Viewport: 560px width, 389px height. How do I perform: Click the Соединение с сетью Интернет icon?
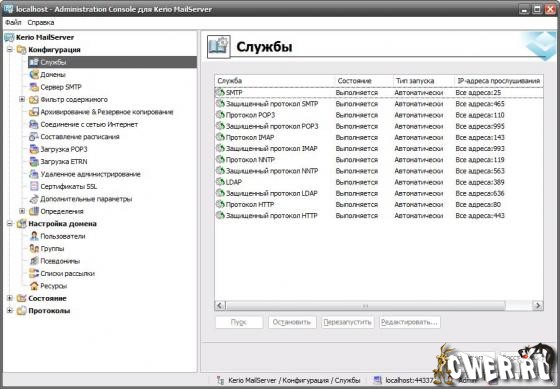click(x=34, y=124)
